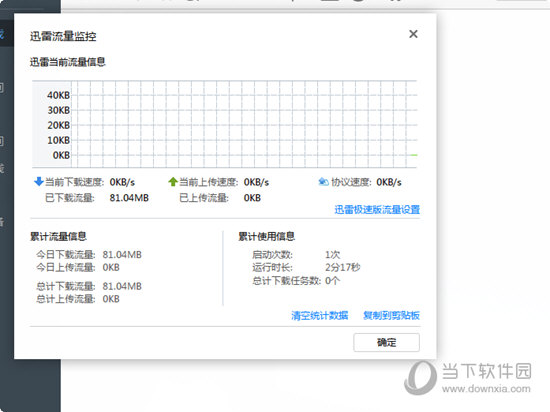
Task: Click the 40KB axis label on the chart
Action: coord(59,95)
